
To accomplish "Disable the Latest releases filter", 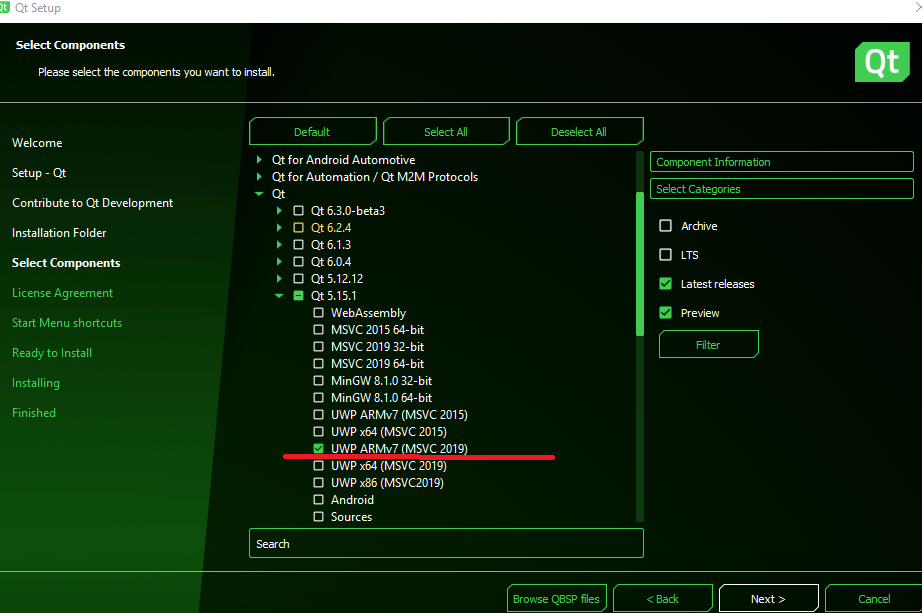I will pos(666,284).
